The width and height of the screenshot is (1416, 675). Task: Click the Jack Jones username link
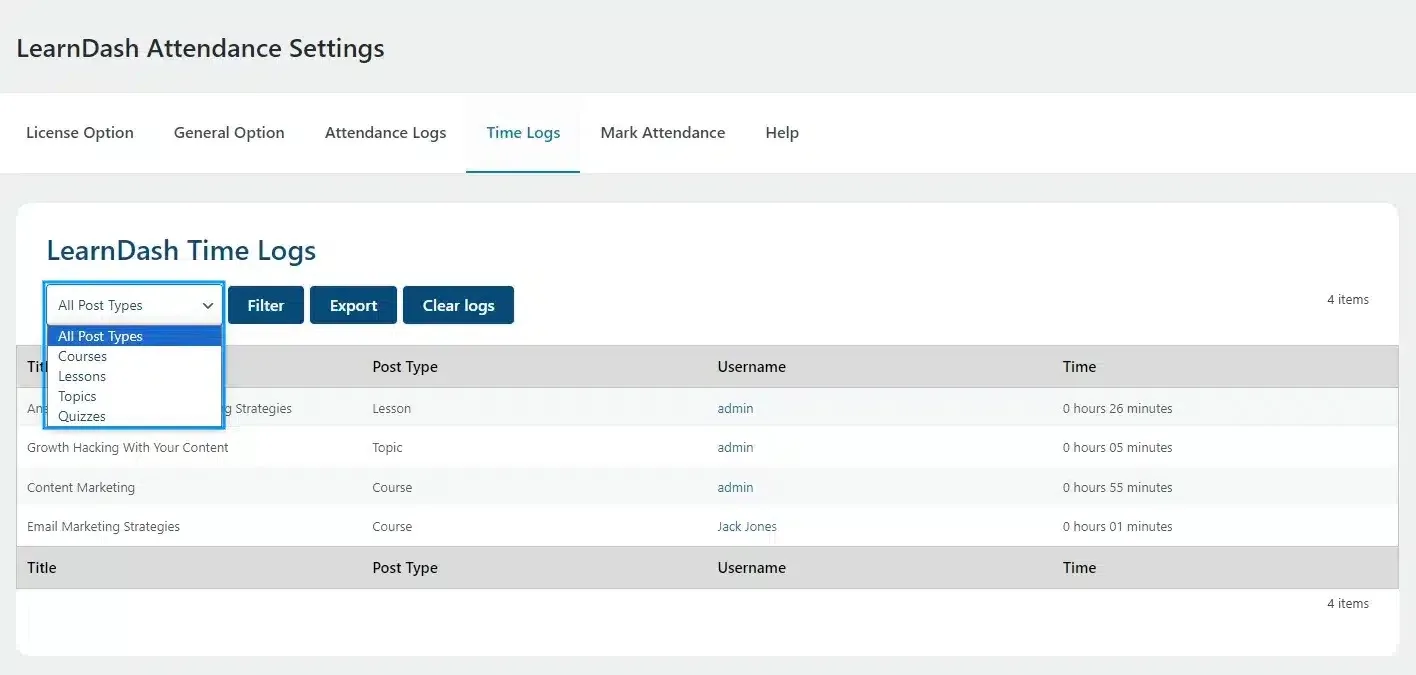(747, 526)
